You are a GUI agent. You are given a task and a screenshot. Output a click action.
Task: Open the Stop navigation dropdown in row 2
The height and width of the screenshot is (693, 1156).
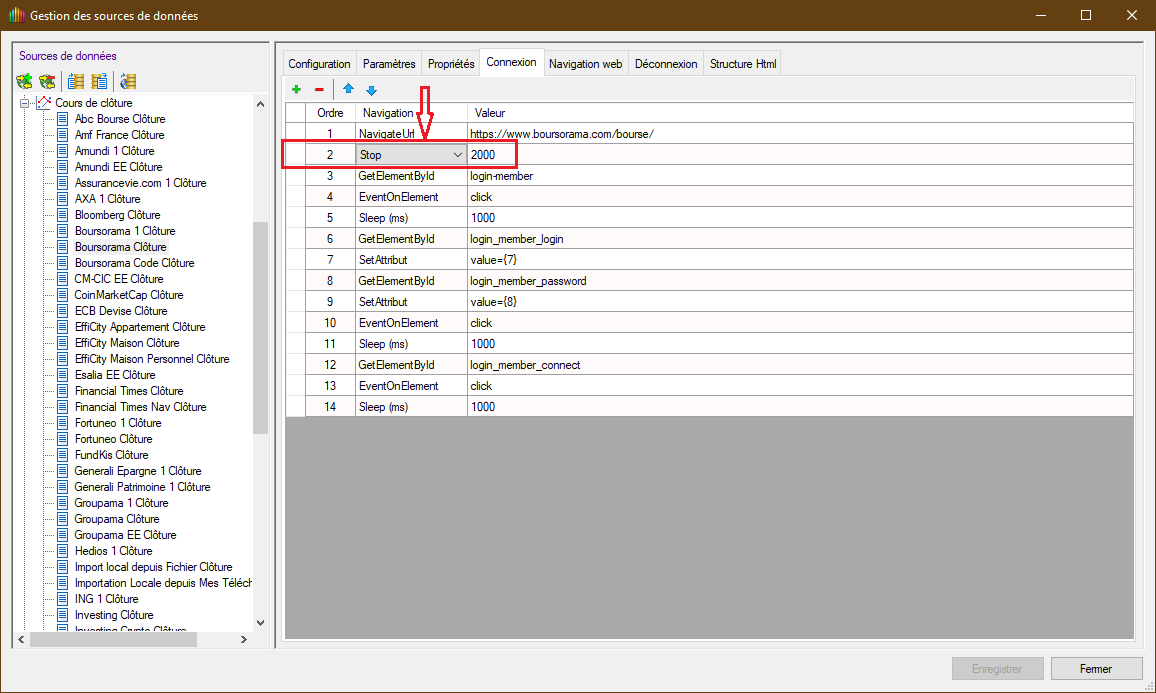[x=458, y=155]
